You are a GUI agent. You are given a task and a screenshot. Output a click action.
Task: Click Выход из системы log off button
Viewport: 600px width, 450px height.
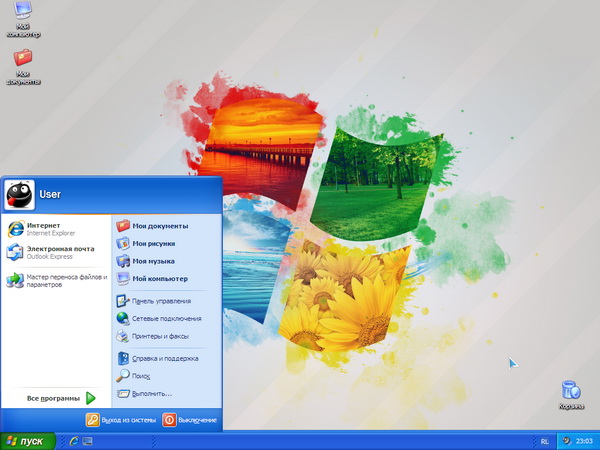[121, 420]
